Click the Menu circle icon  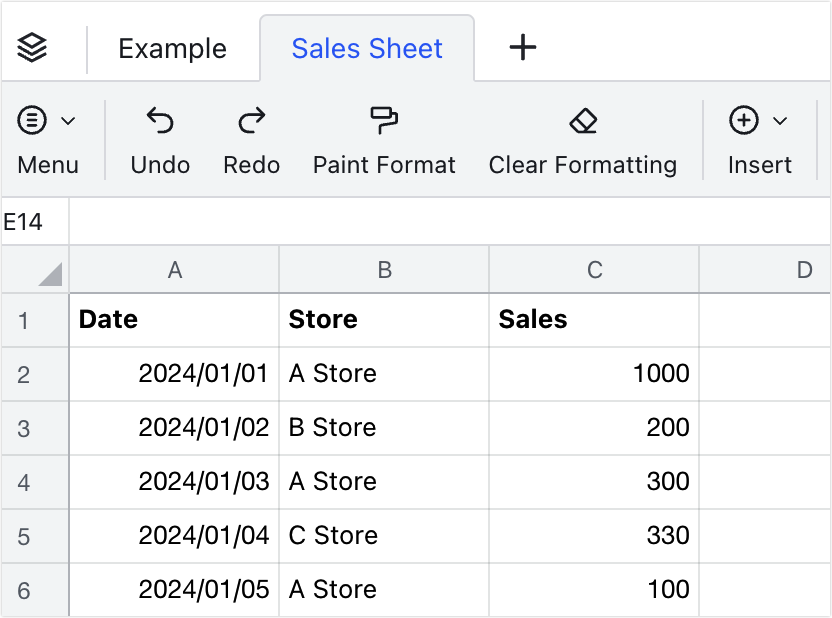coord(33,121)
